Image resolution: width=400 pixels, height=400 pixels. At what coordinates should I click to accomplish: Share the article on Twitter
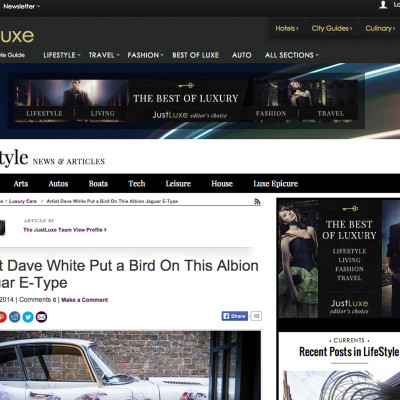(x=28, y=317)
